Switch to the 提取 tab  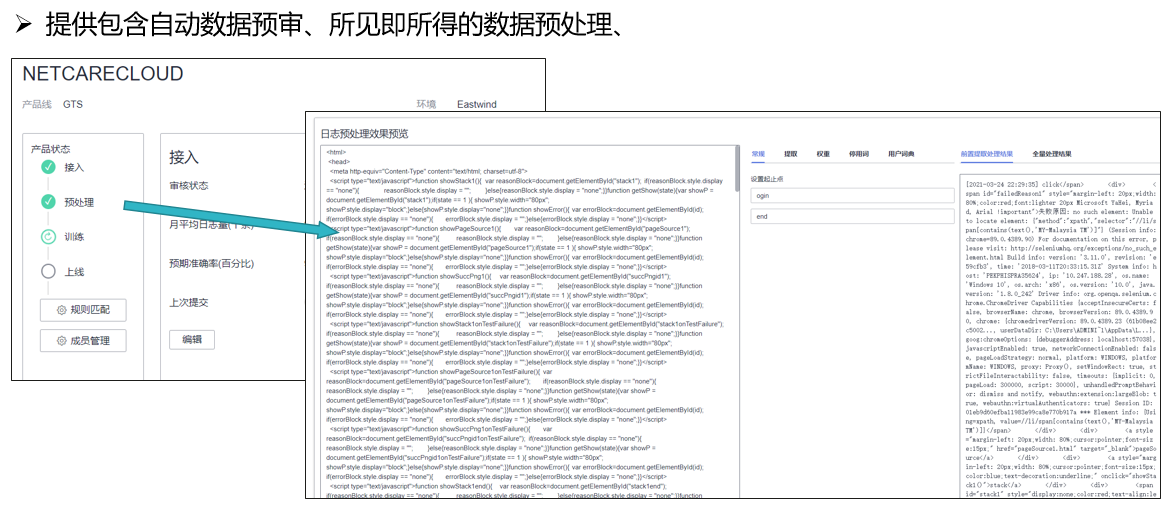(x=791, y=154)
